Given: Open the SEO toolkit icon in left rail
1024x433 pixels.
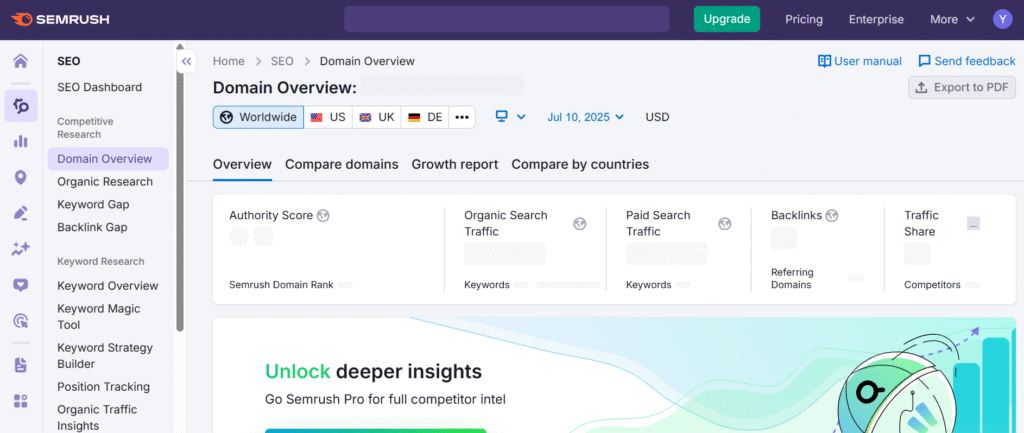Looking at the screenshot, I should coord(20,105).
